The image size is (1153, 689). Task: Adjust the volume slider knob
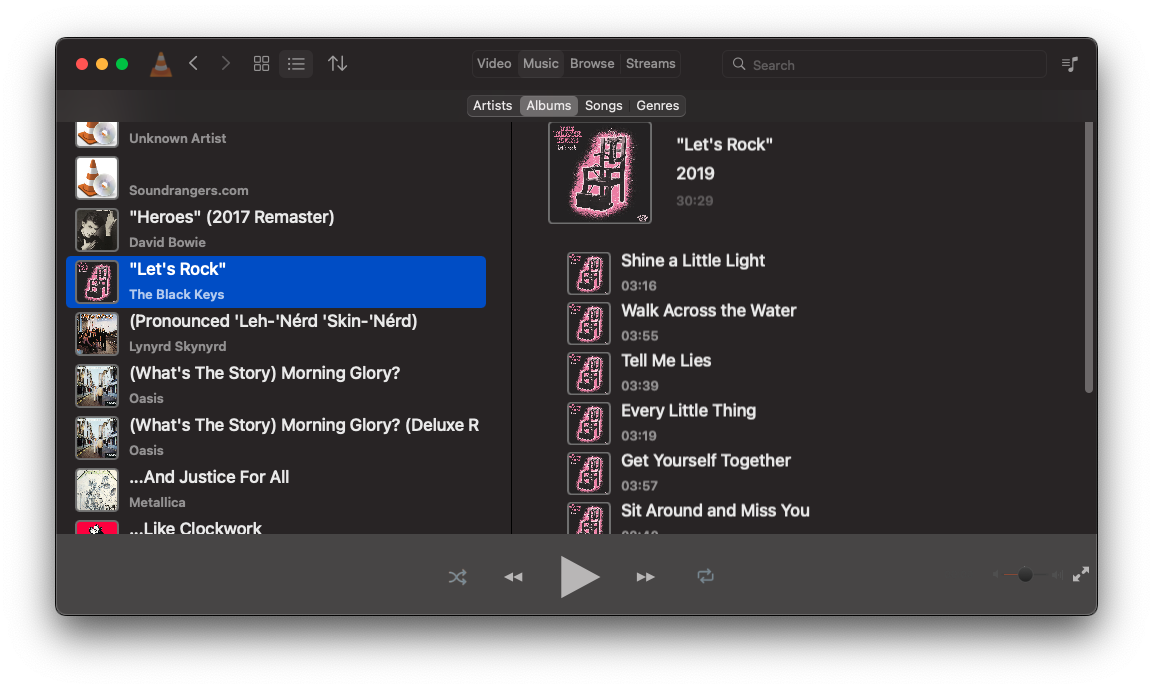[1025, 575]
